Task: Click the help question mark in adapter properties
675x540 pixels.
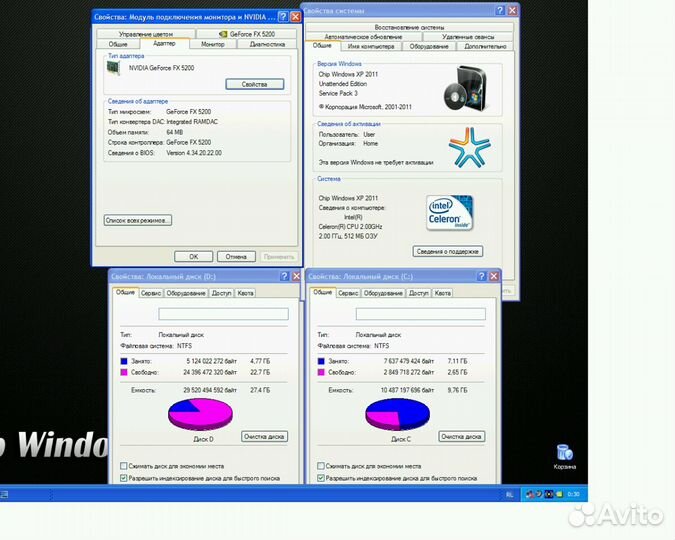Action: [281, 17]
